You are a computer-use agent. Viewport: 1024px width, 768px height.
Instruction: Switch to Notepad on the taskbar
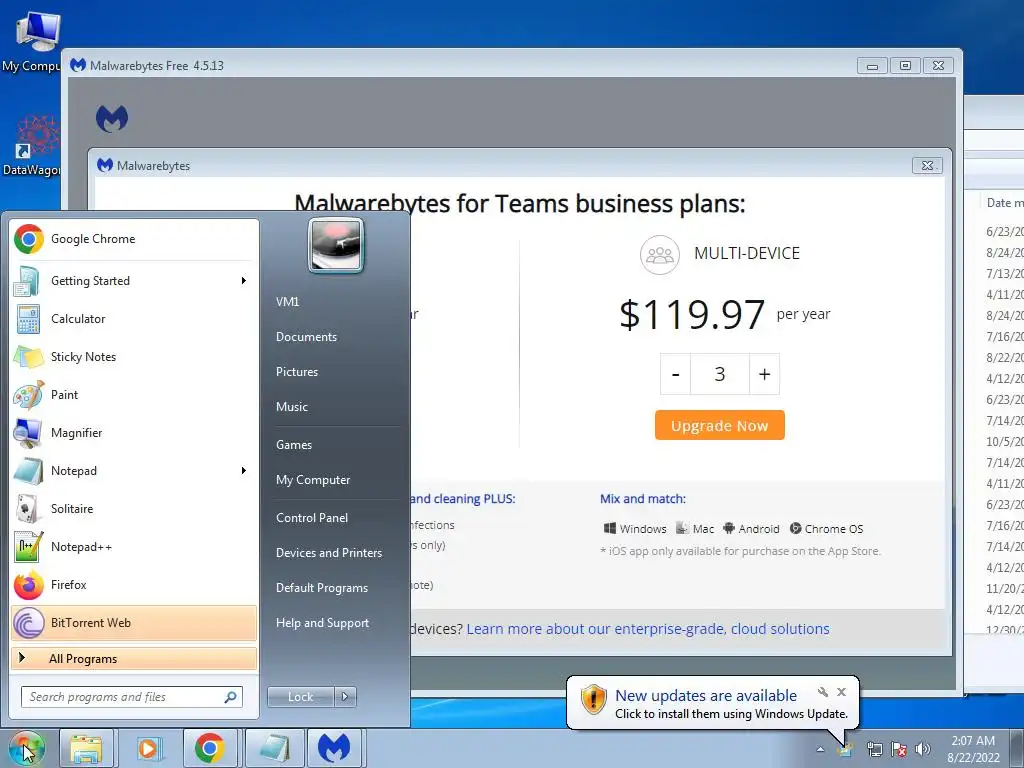point(274,748)
